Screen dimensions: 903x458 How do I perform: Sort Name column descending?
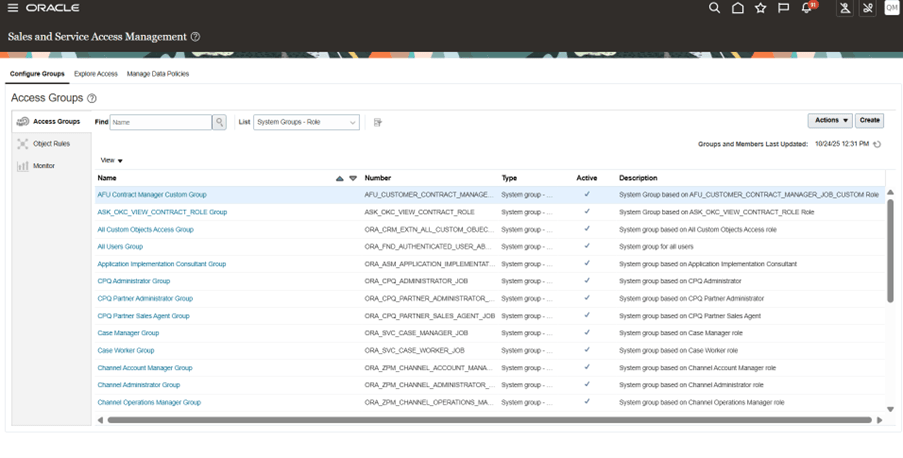353,178
